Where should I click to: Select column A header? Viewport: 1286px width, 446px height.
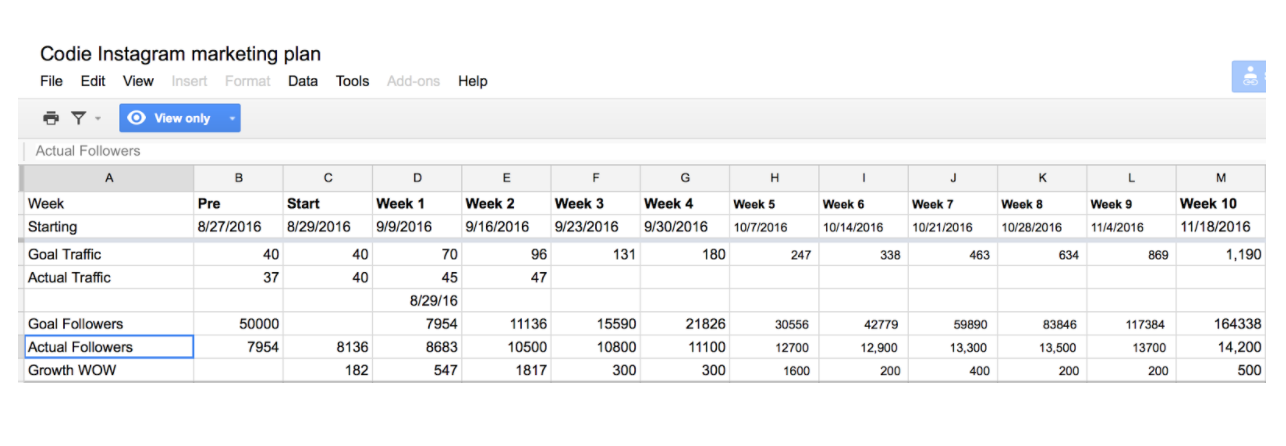pos(108,178)
